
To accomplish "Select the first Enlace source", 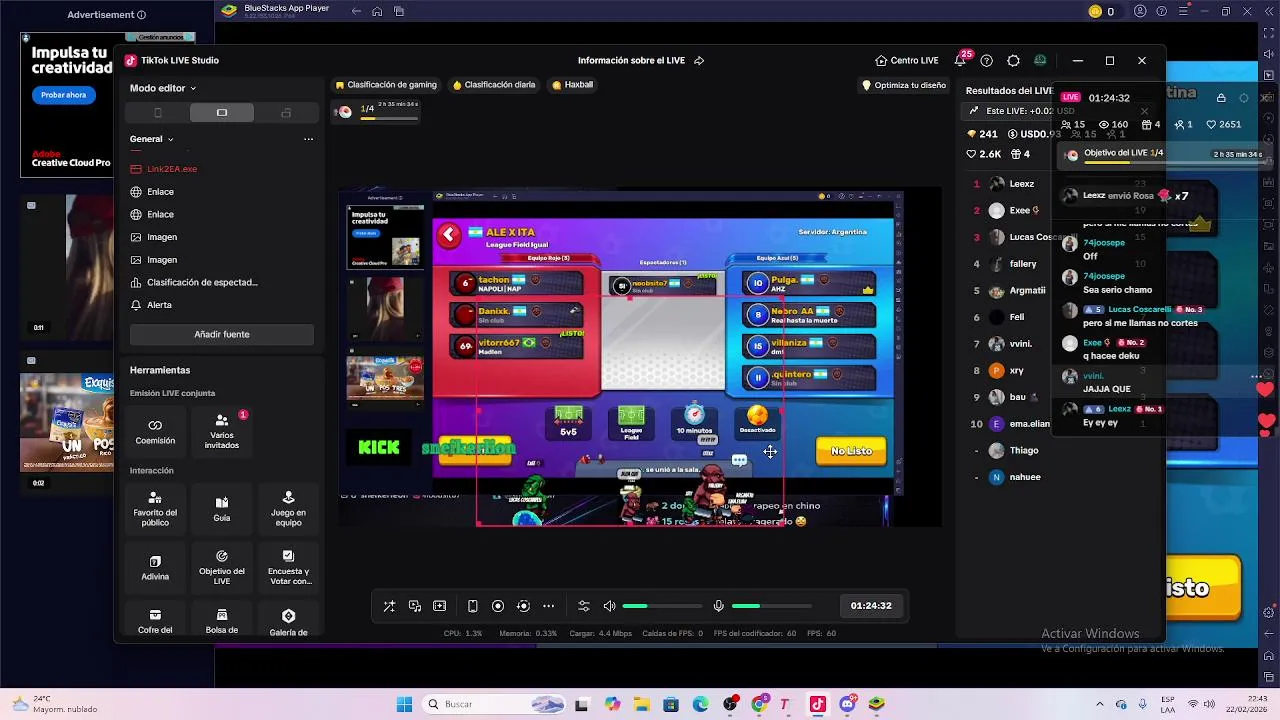I will click(222, 192).
